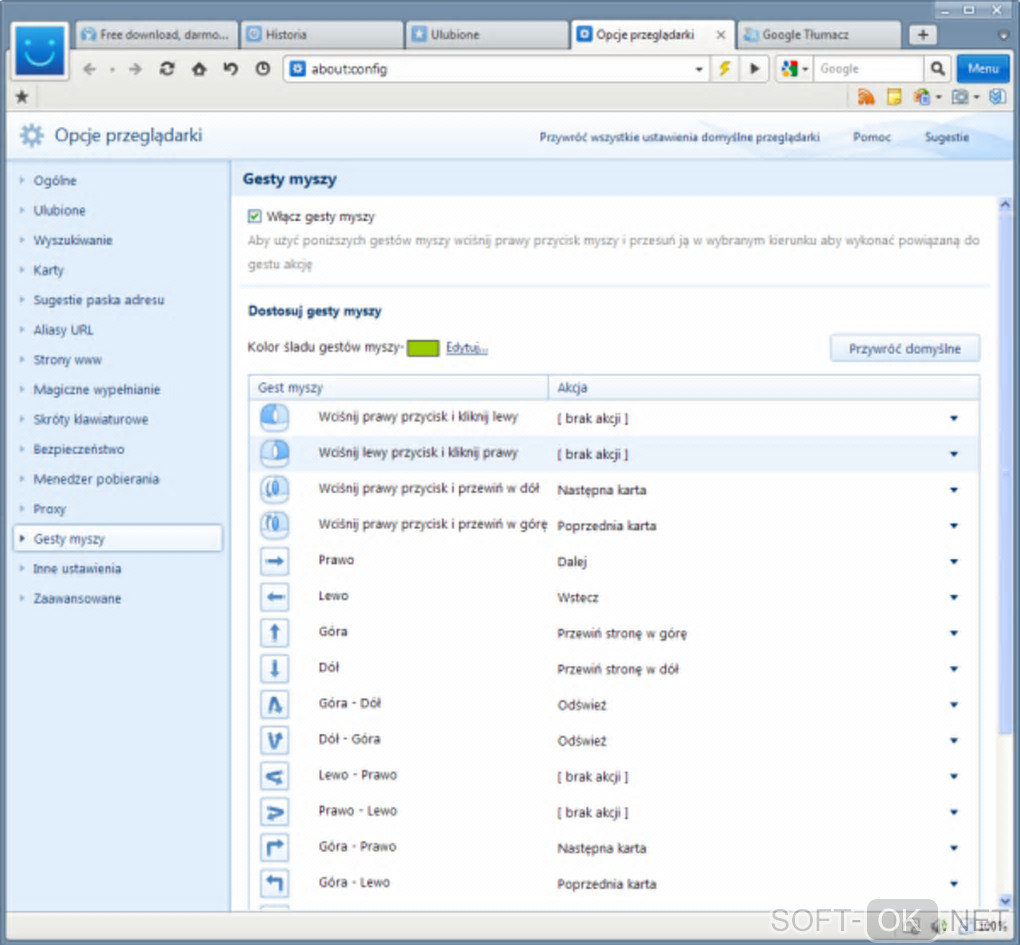Screen dimensions: 1020x945
Task: Click the Dół - Góra gesture icon
Action: click(x=275, y=739)
